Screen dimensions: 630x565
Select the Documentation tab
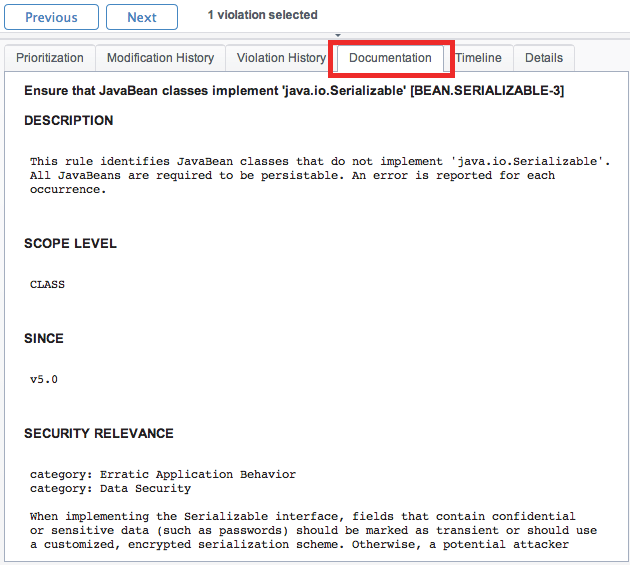(390, 58)
